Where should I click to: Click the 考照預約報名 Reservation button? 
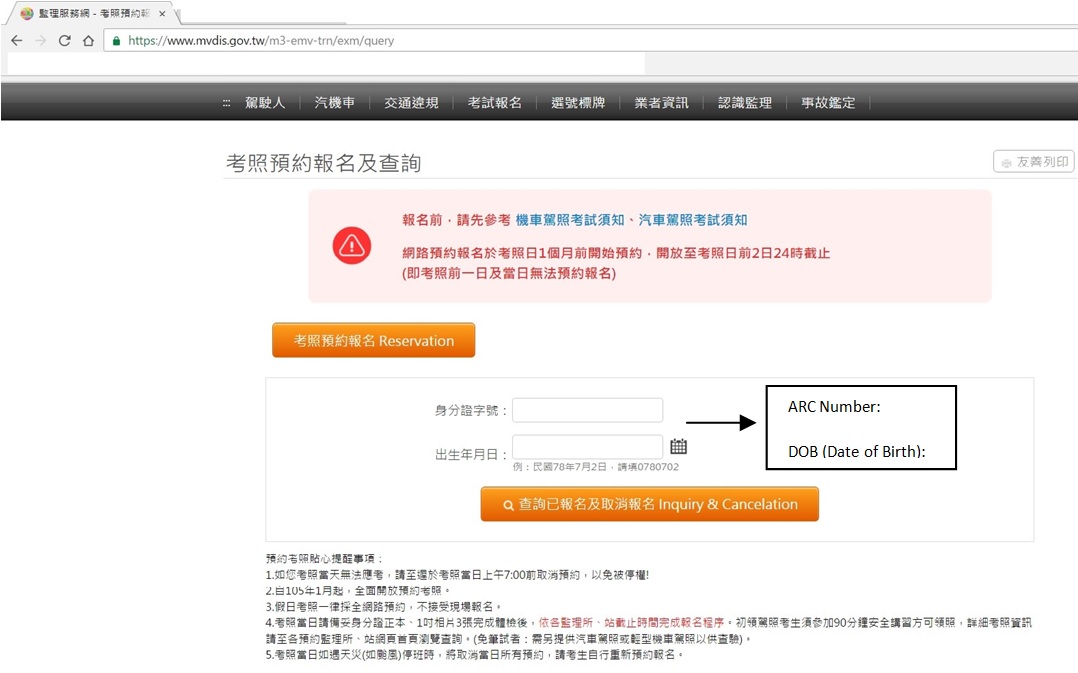pyautogui.click(x=373, y=339)
